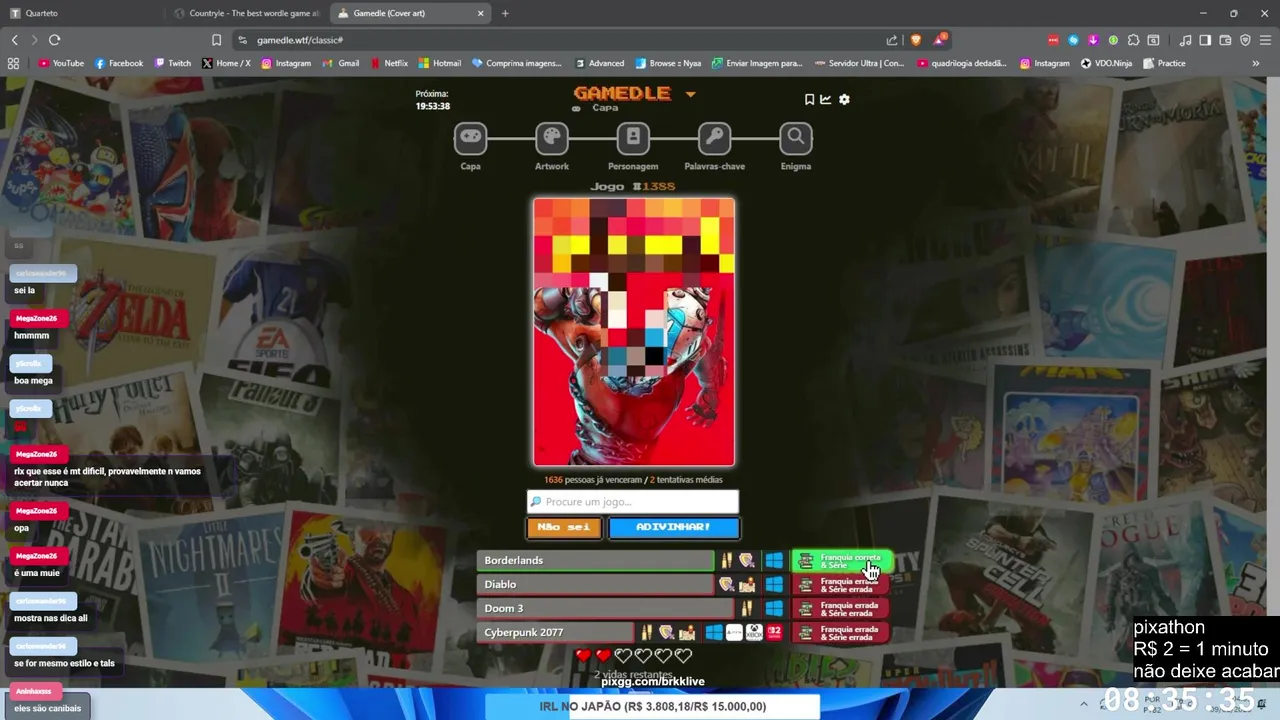Open the browser extensions puzzle icon

pos(1133,40)
